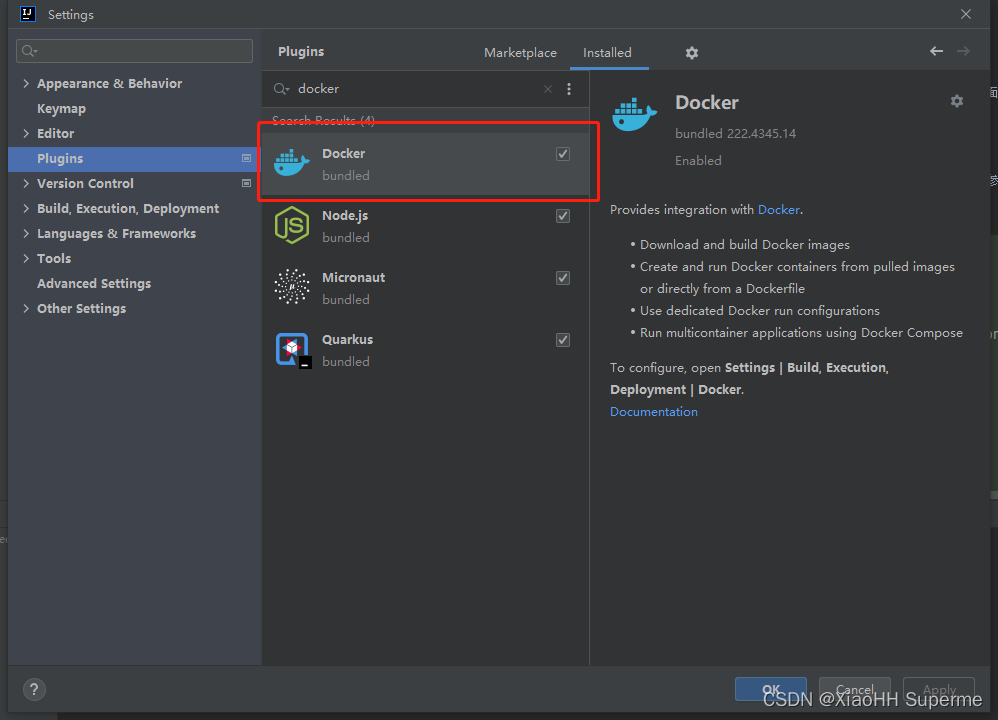Viewport: 998px width, 720px height.
Task: Click the Micronaut plugin icon
Action: coord(291,287)
